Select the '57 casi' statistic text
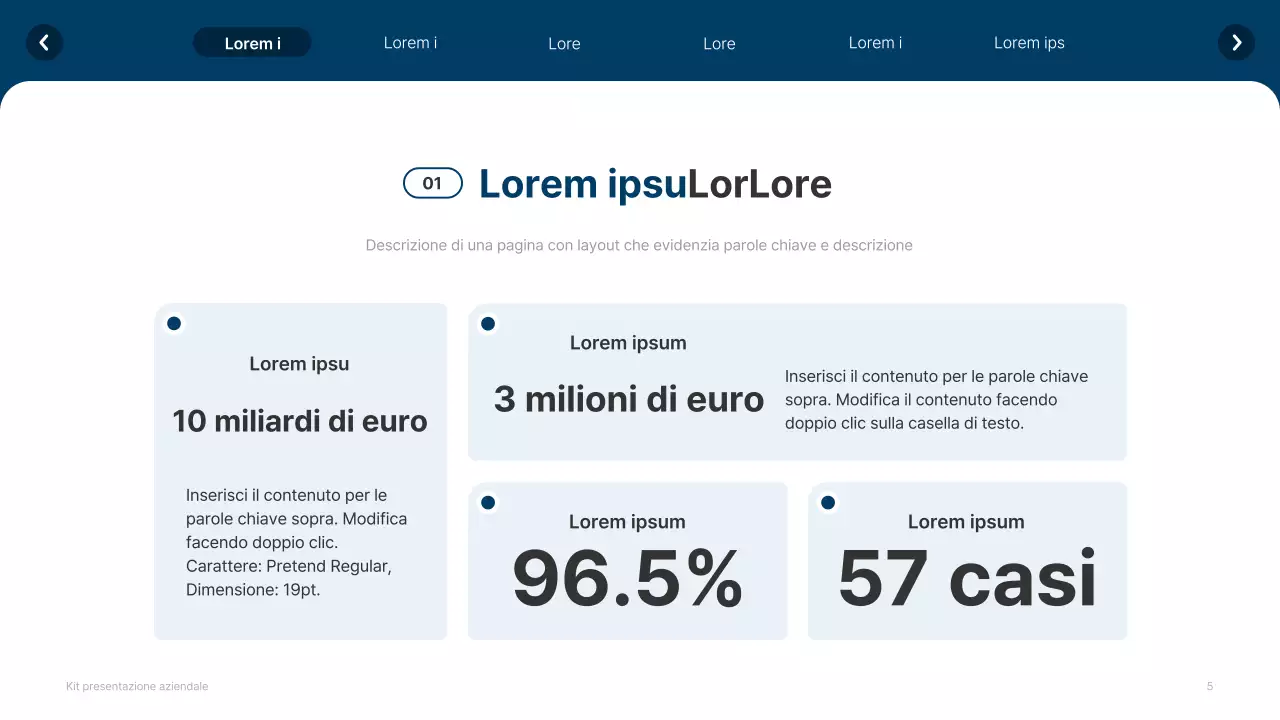This screenshot has width=1280, height=720. [x=966, y=578]
